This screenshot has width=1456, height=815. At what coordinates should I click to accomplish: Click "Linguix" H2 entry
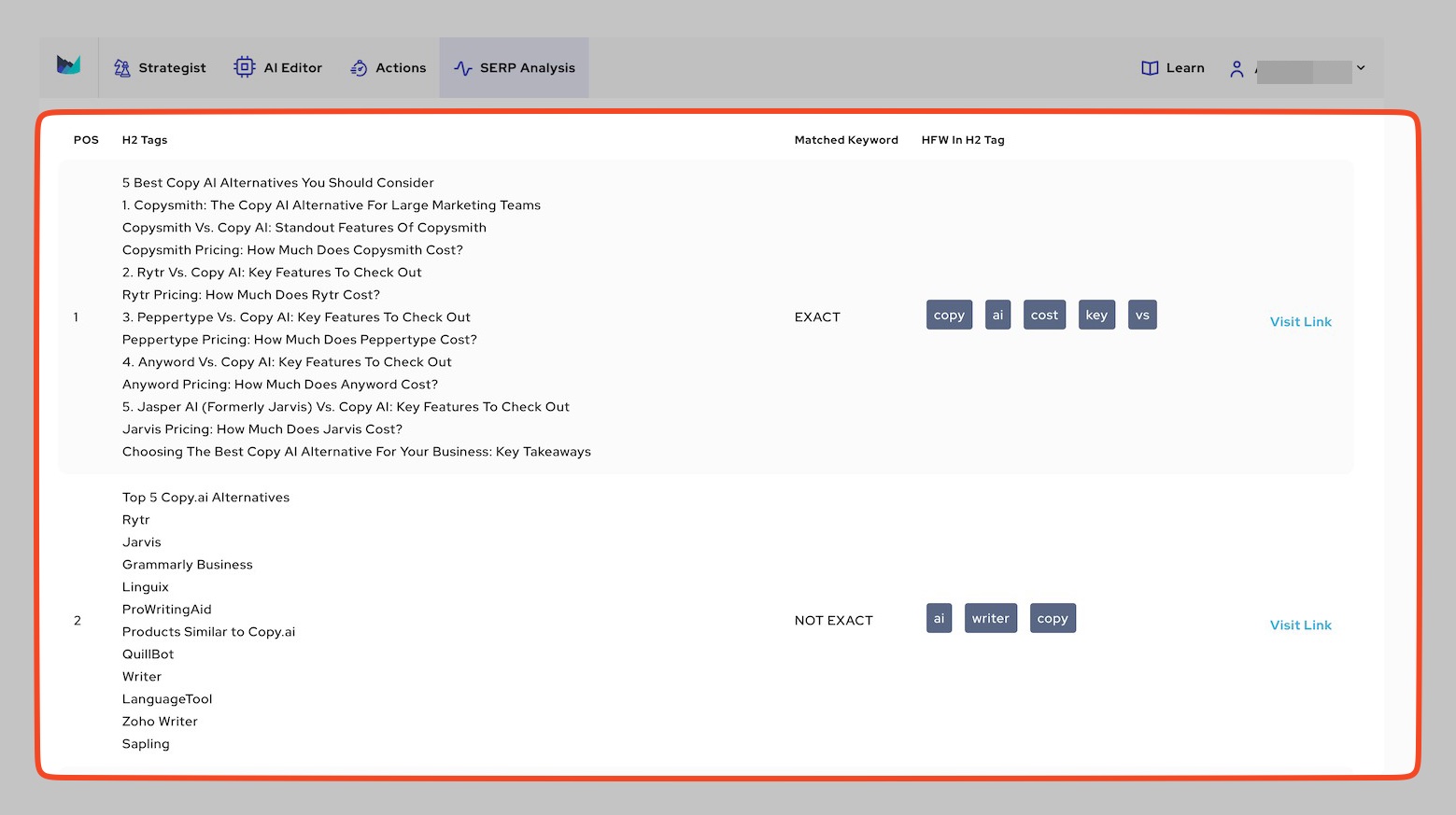click(x=146, y=587)
